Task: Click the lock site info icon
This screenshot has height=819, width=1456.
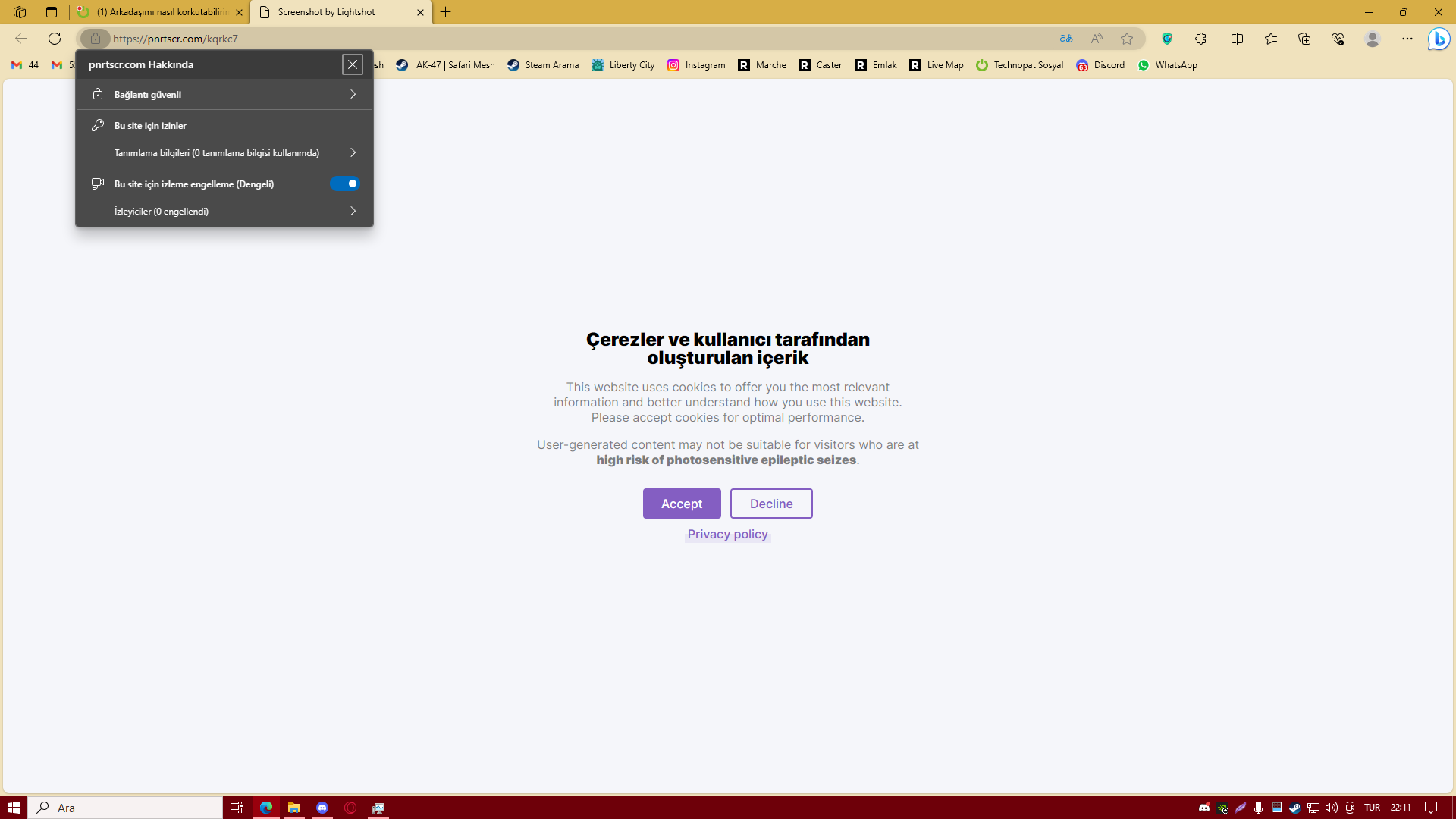Action: tap(96, 39)
